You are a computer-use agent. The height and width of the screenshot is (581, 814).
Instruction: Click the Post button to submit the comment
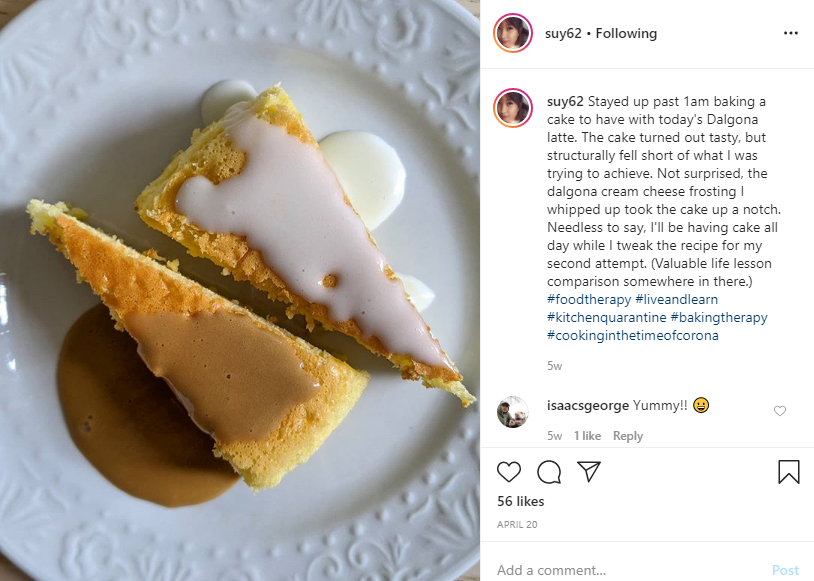[785, 570]
